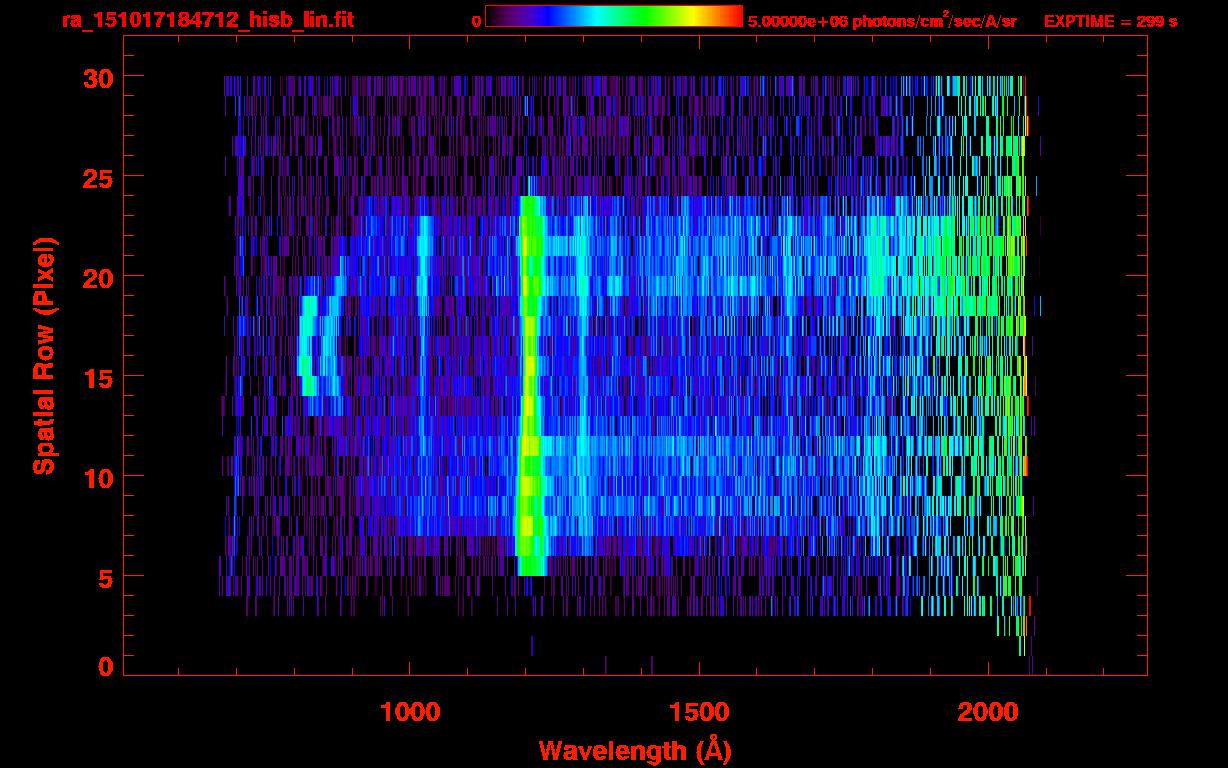
Task: Click the colorbar minimum value 0
Action: point(476,21)
